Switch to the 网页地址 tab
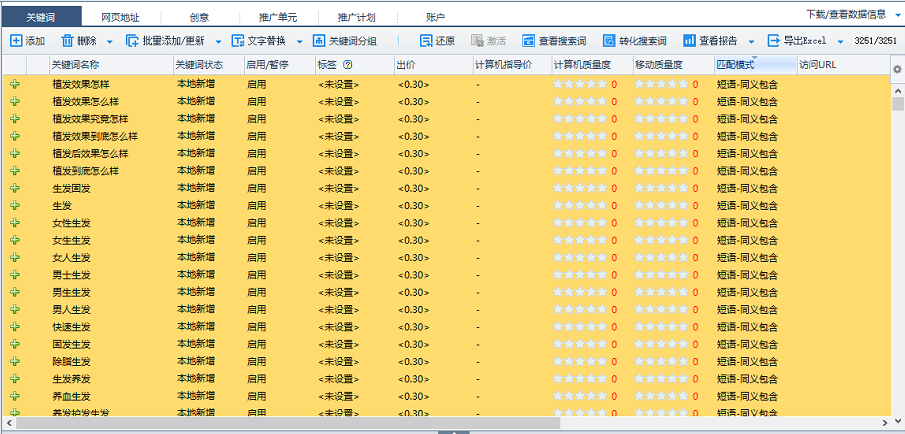 coord(121,17)
